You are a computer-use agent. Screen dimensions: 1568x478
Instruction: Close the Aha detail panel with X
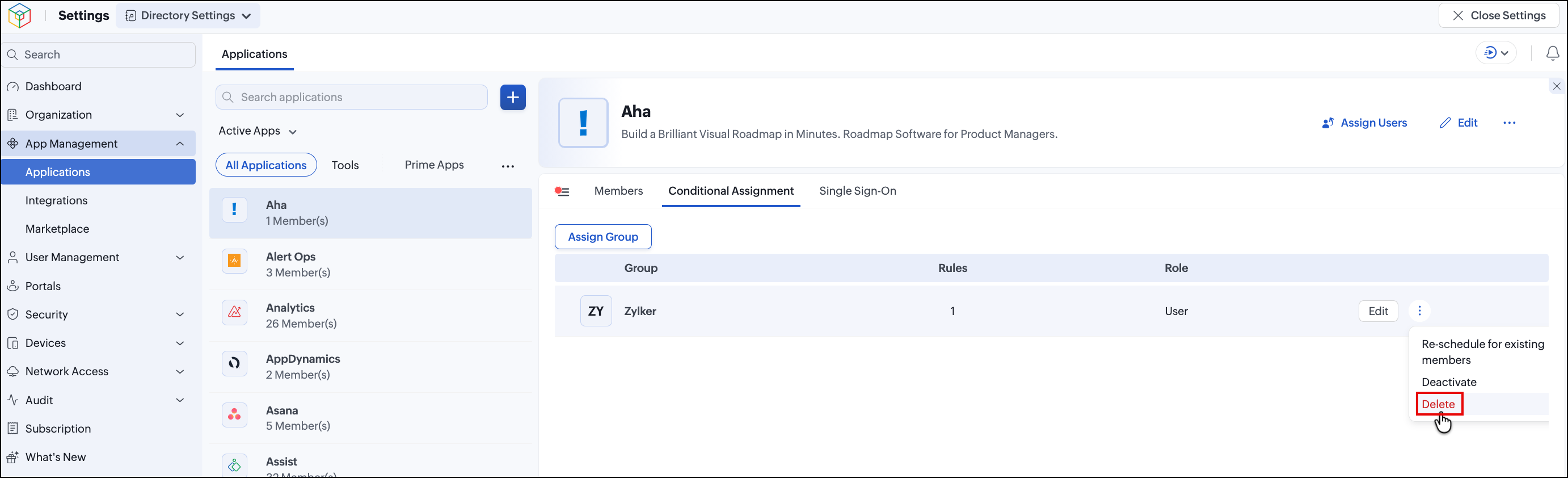(x=1557, y=86)
